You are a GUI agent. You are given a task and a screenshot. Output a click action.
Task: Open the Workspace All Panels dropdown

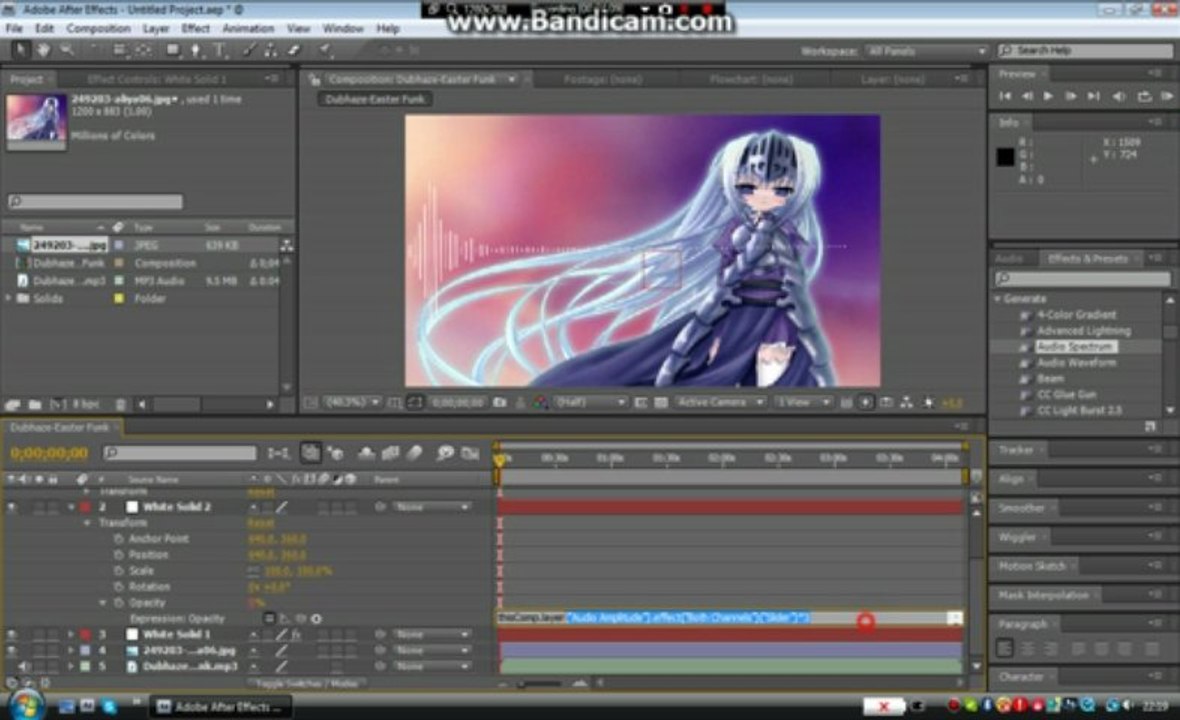pyautogui.click(x=926, y=51)
